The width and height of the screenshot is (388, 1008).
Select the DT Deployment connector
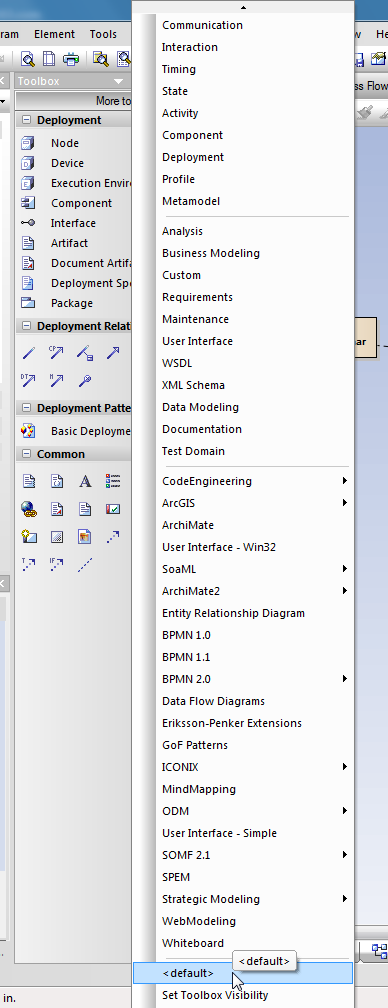(x=29, y=381)
